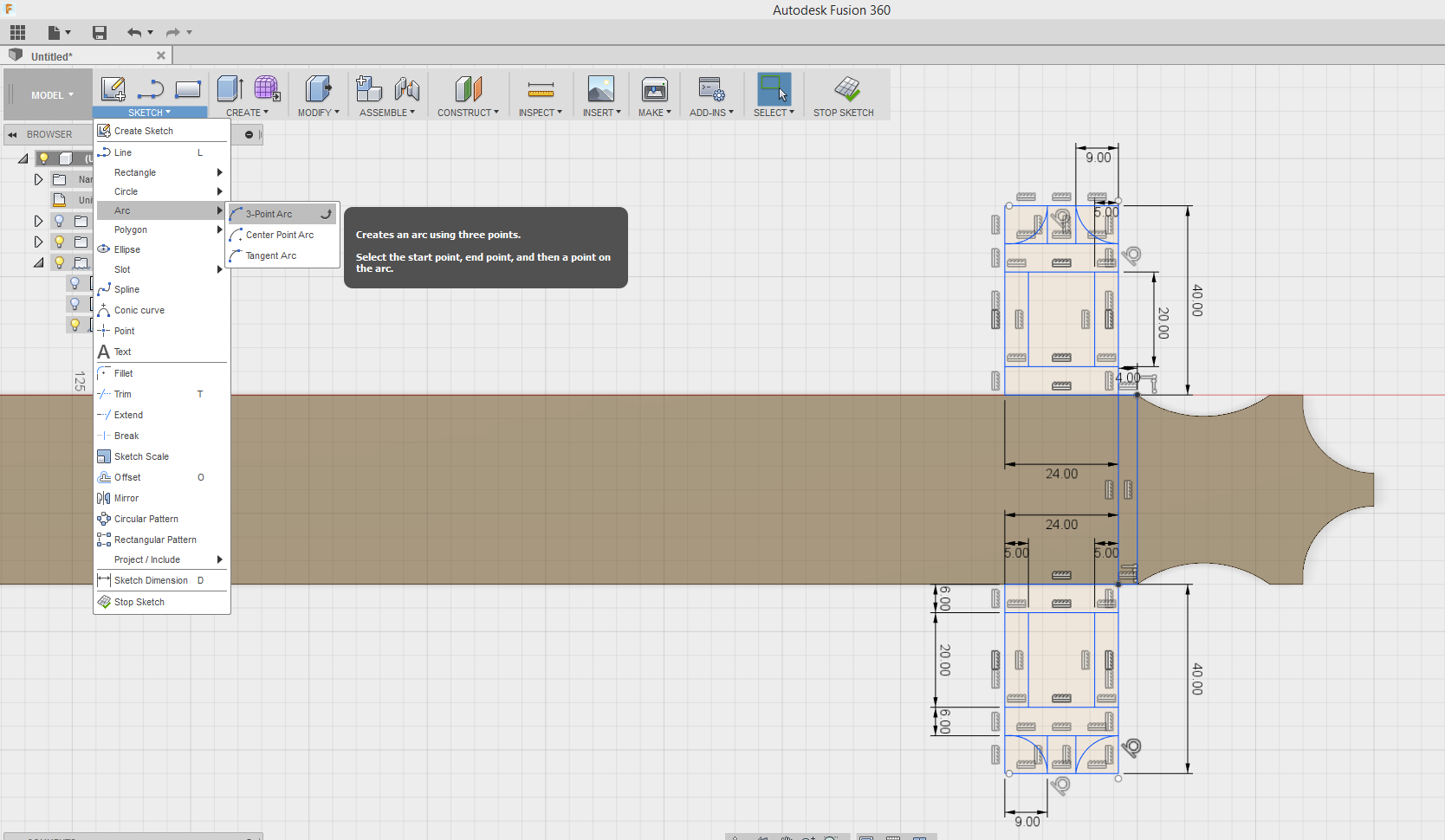This screenshot has width=1445, height=840.
Task: Open the data panel grid icon
Action: pyautogui.click(x=17, y=33)
